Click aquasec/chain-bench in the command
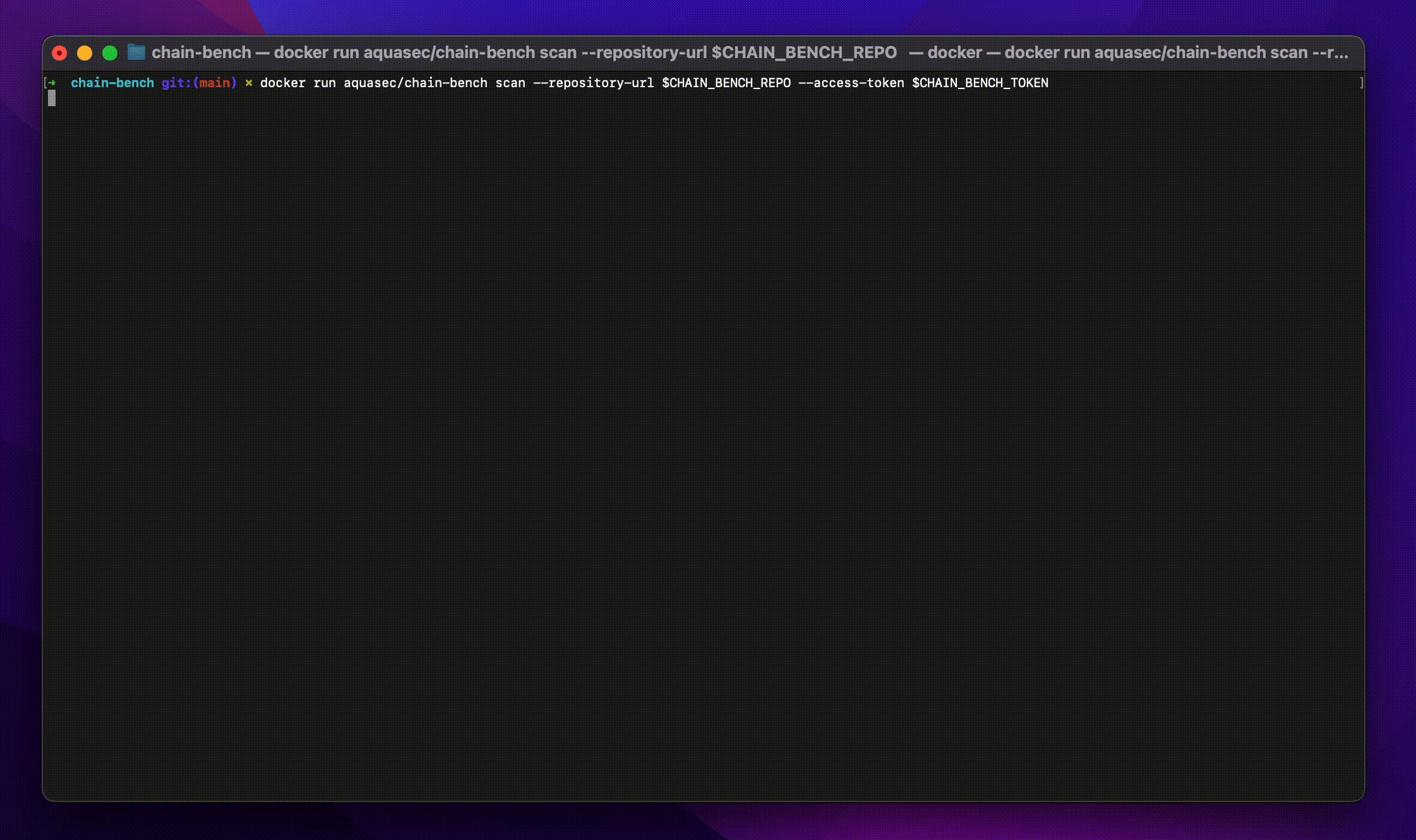The height and width of the screenshot is (840, 1416). [x=415, y=83]
